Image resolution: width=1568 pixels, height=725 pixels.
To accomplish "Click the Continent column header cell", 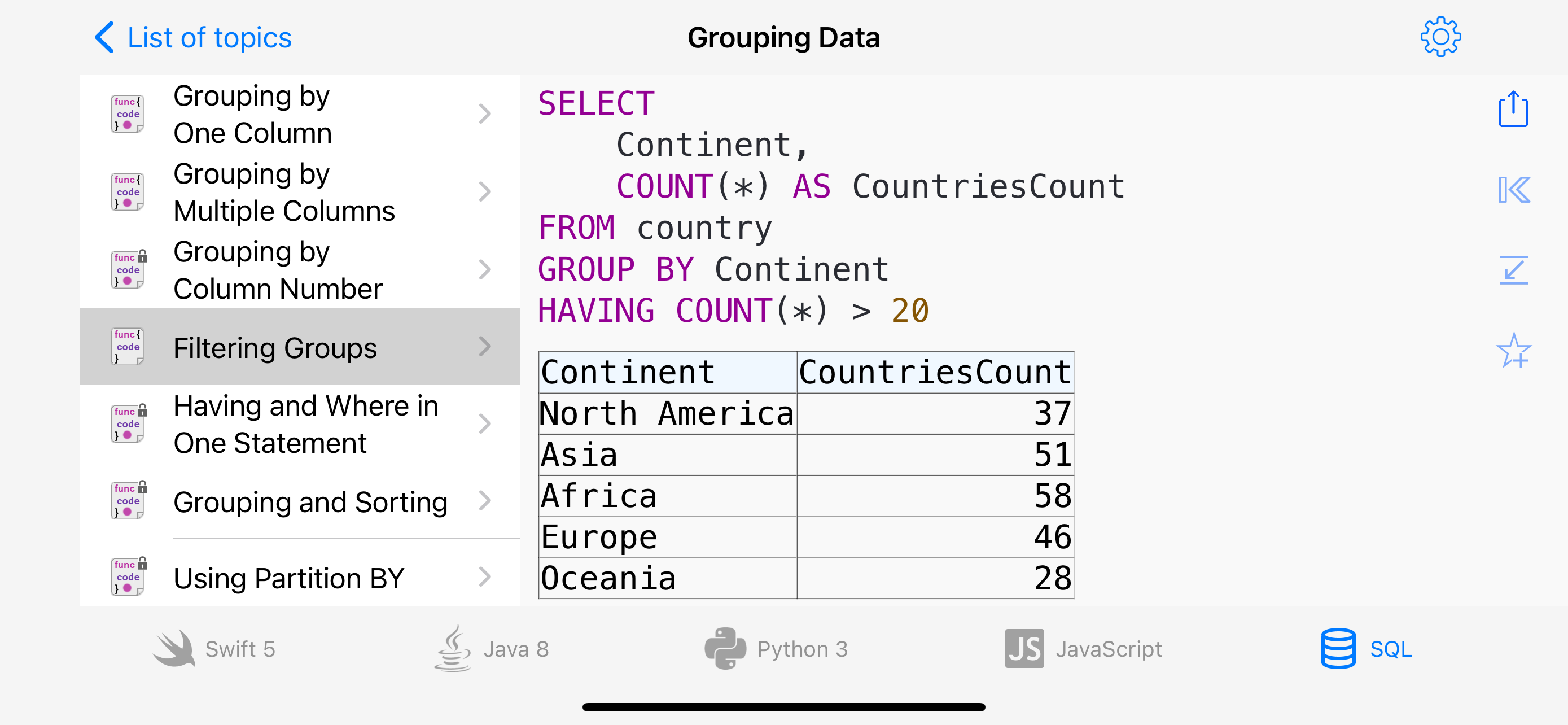I will click(667, 373).
